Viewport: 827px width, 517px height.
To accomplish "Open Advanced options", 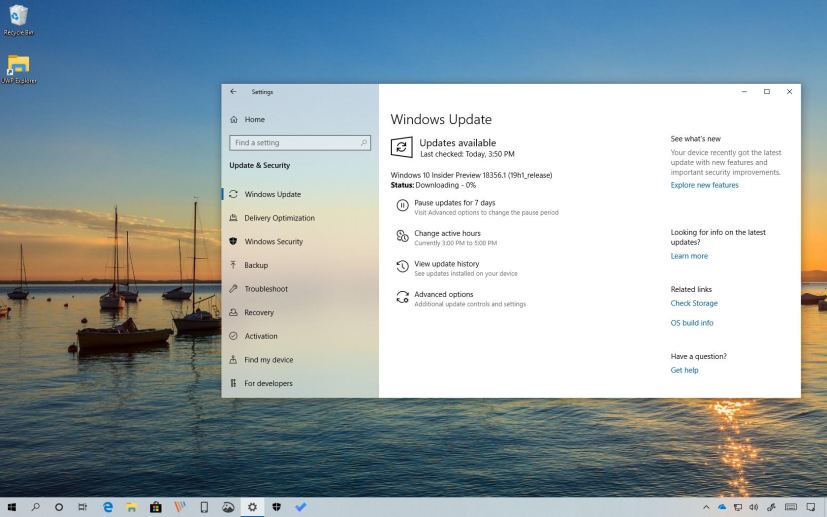I will coord(444,294).
